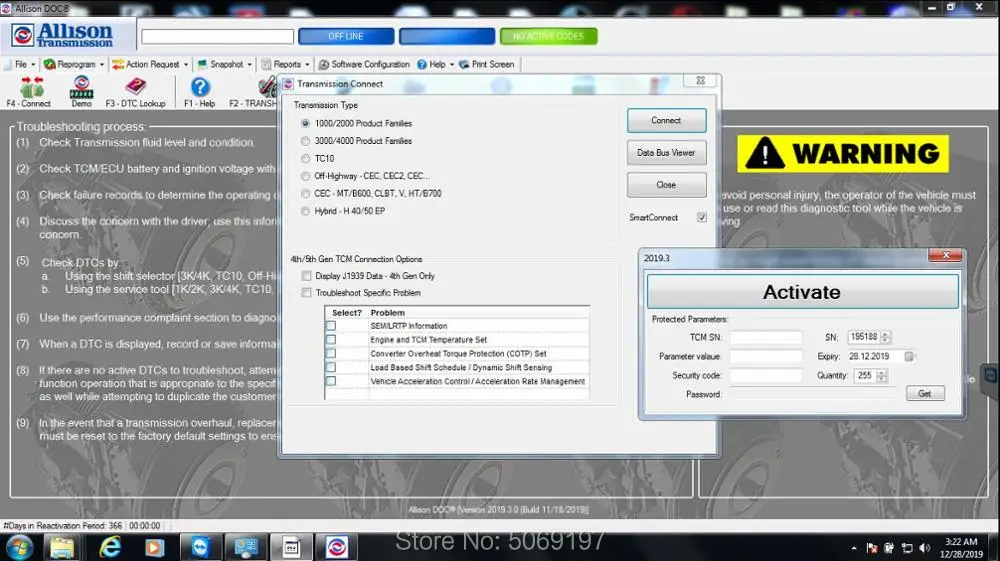Select Hybrid - H 40/50 EP option
Viewport: 1000px width, 561px height.
[305, 211]
